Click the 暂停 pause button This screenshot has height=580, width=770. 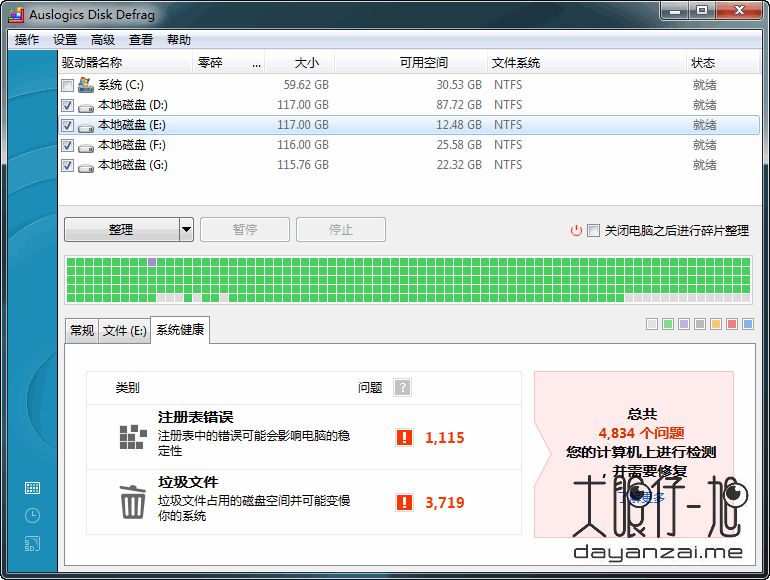click(245, 229)
